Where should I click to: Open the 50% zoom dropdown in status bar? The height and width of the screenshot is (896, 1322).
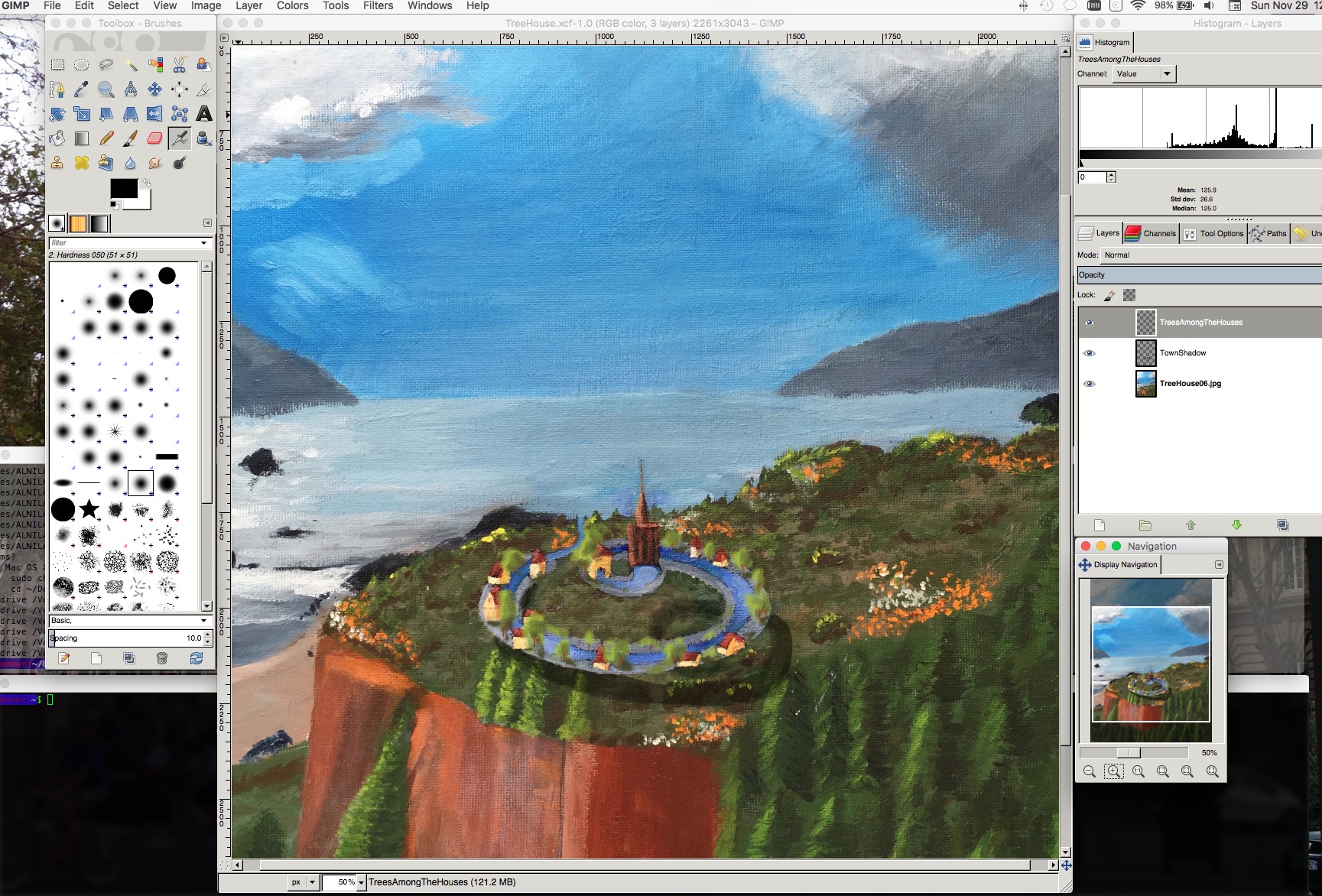coord(361,882)
